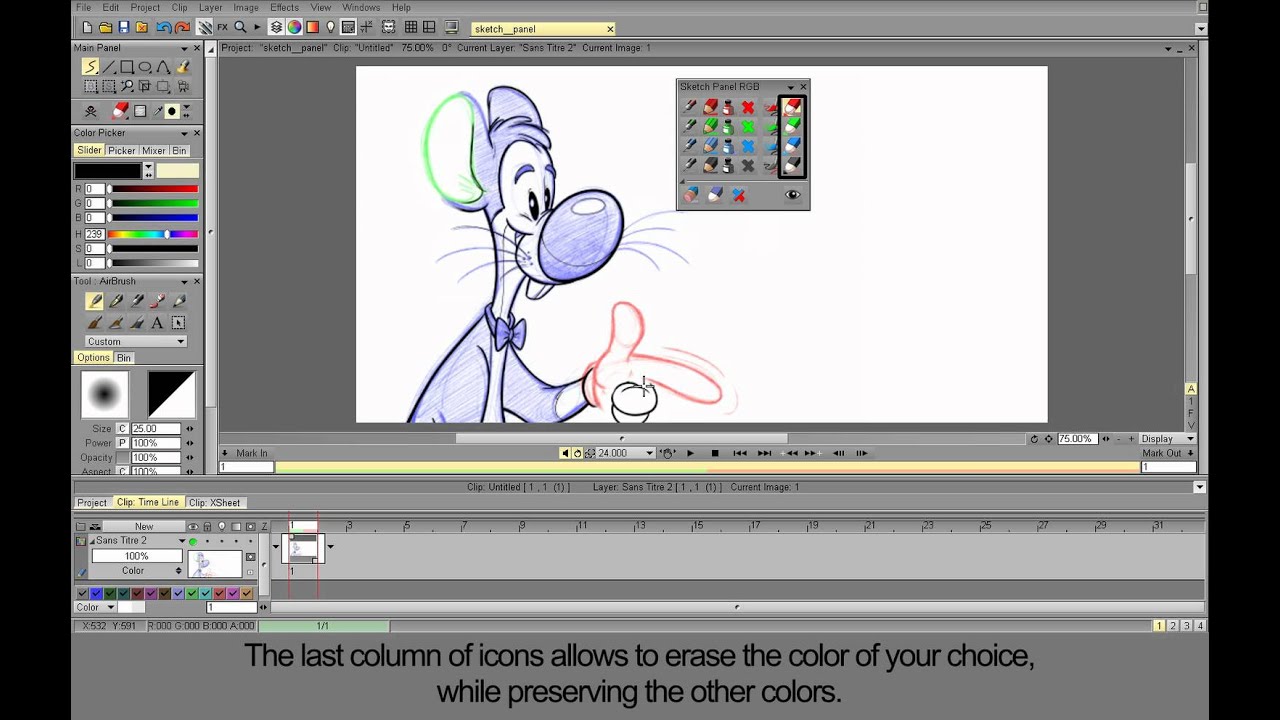This screenshot has width=1280, height=720.
Task: Select the ellipse shape tool
Action: 145,67
